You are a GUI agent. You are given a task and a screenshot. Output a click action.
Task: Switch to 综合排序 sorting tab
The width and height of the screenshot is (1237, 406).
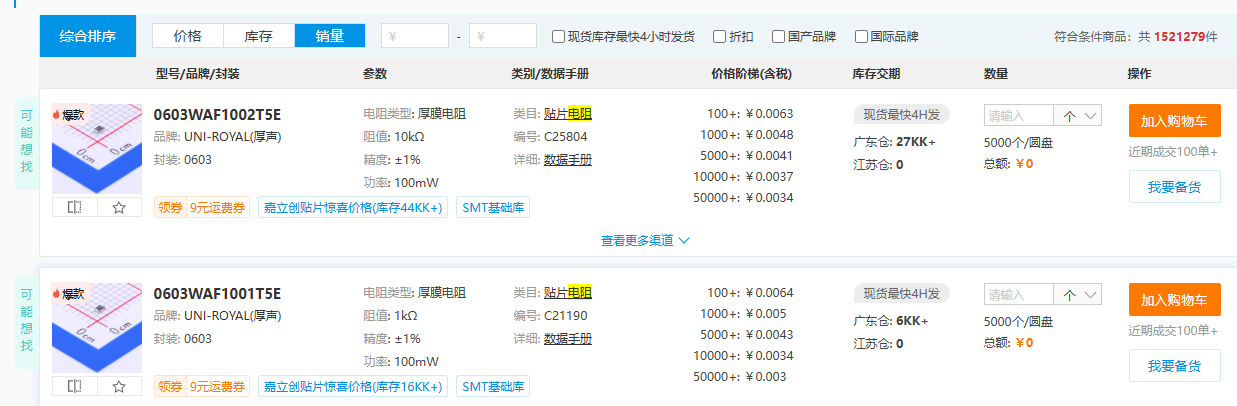point(87,37)
